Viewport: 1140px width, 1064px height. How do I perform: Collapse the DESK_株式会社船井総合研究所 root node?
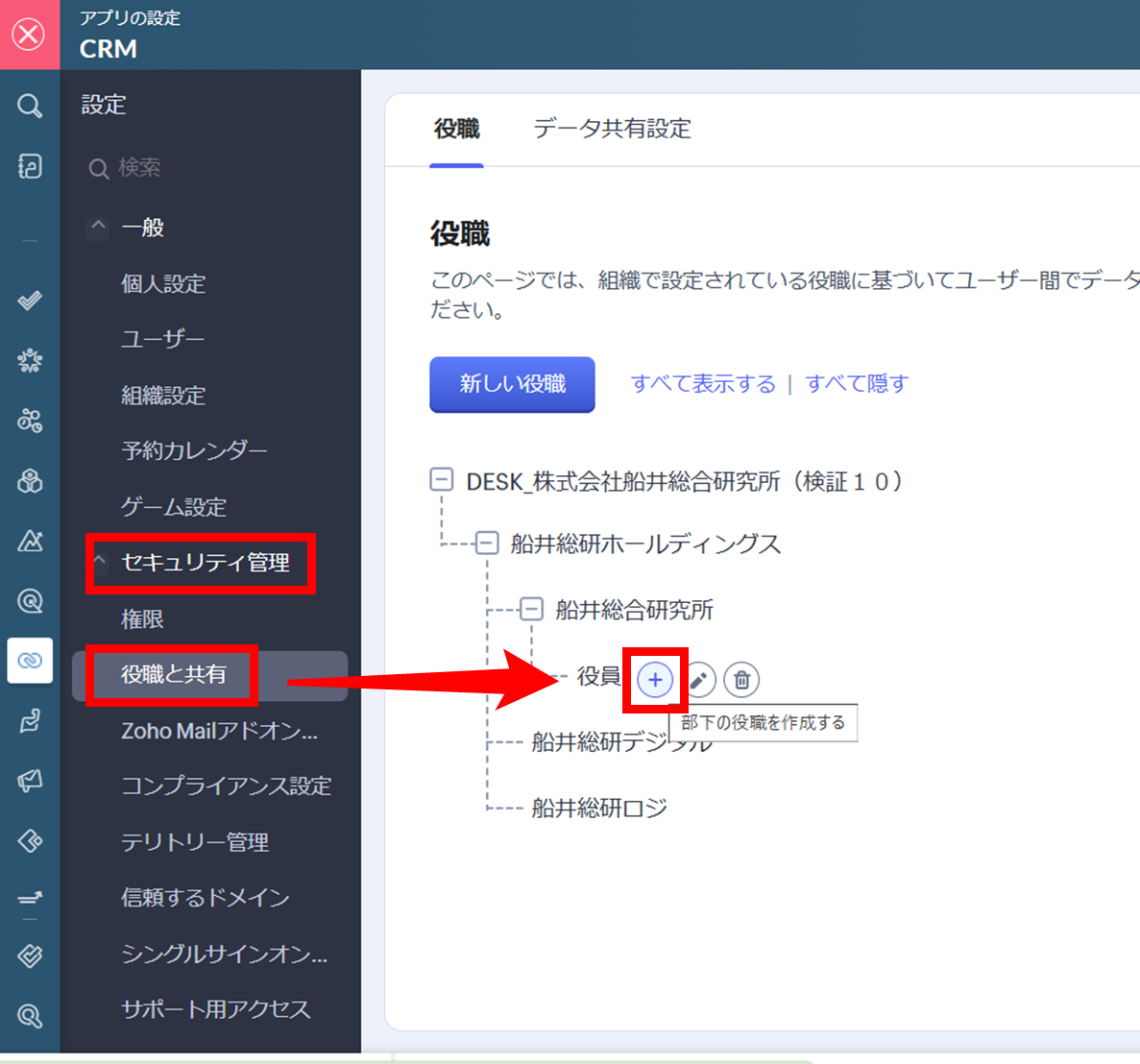coord(442,480)
